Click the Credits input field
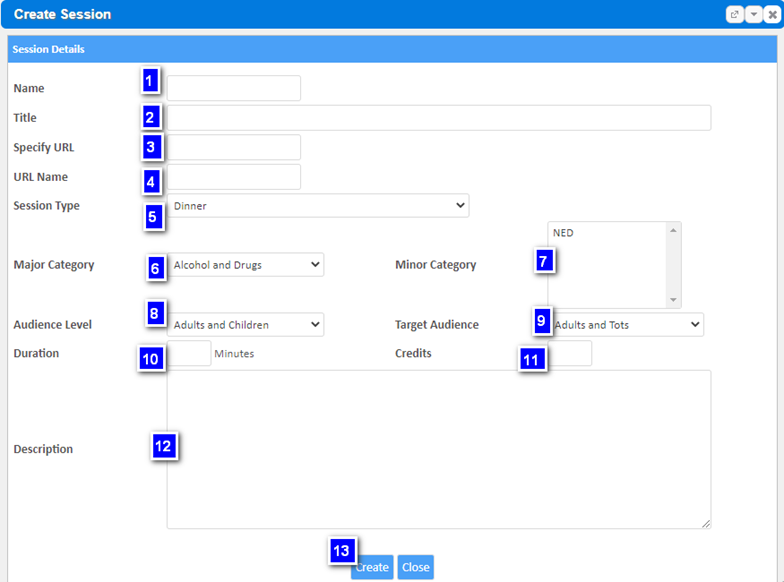This screenshot has width=784, height=582. pos(570,354)
